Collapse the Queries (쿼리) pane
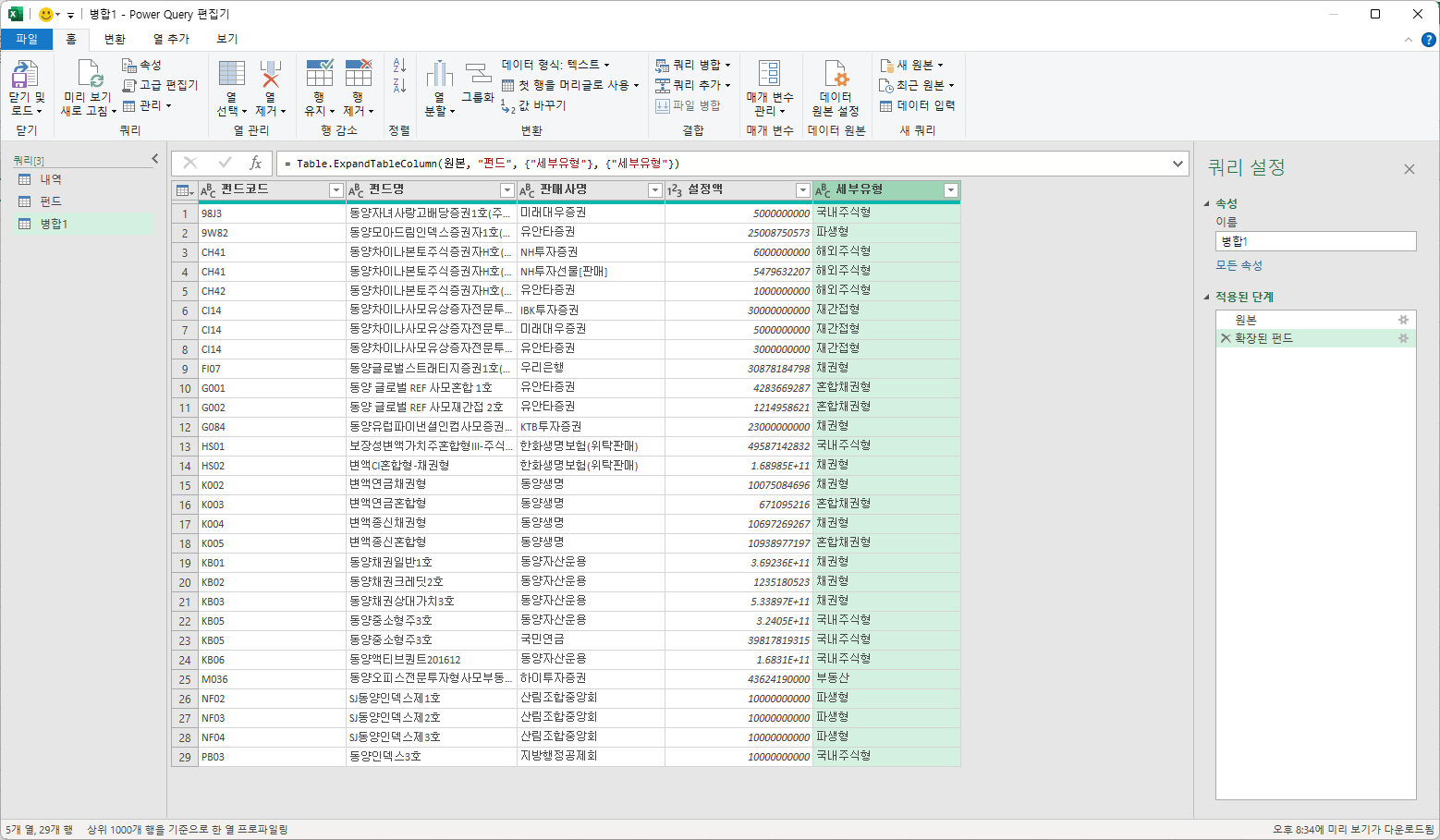This screenshot has height=840, width=1440. [x=155, y=159]
